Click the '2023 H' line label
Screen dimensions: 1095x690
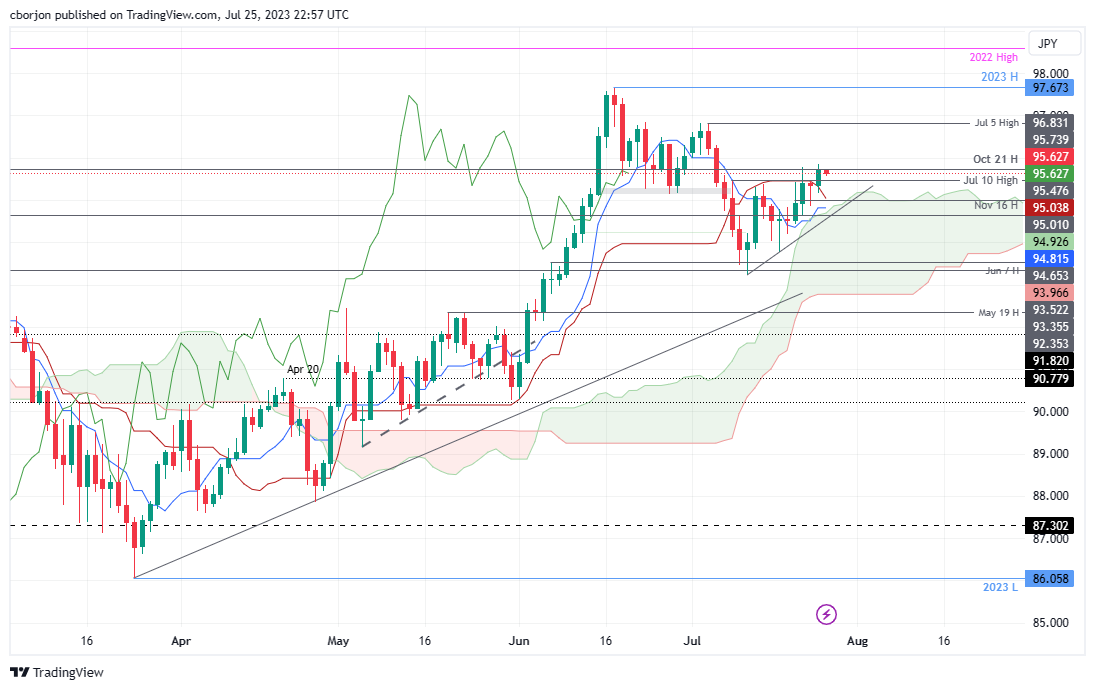998,77
